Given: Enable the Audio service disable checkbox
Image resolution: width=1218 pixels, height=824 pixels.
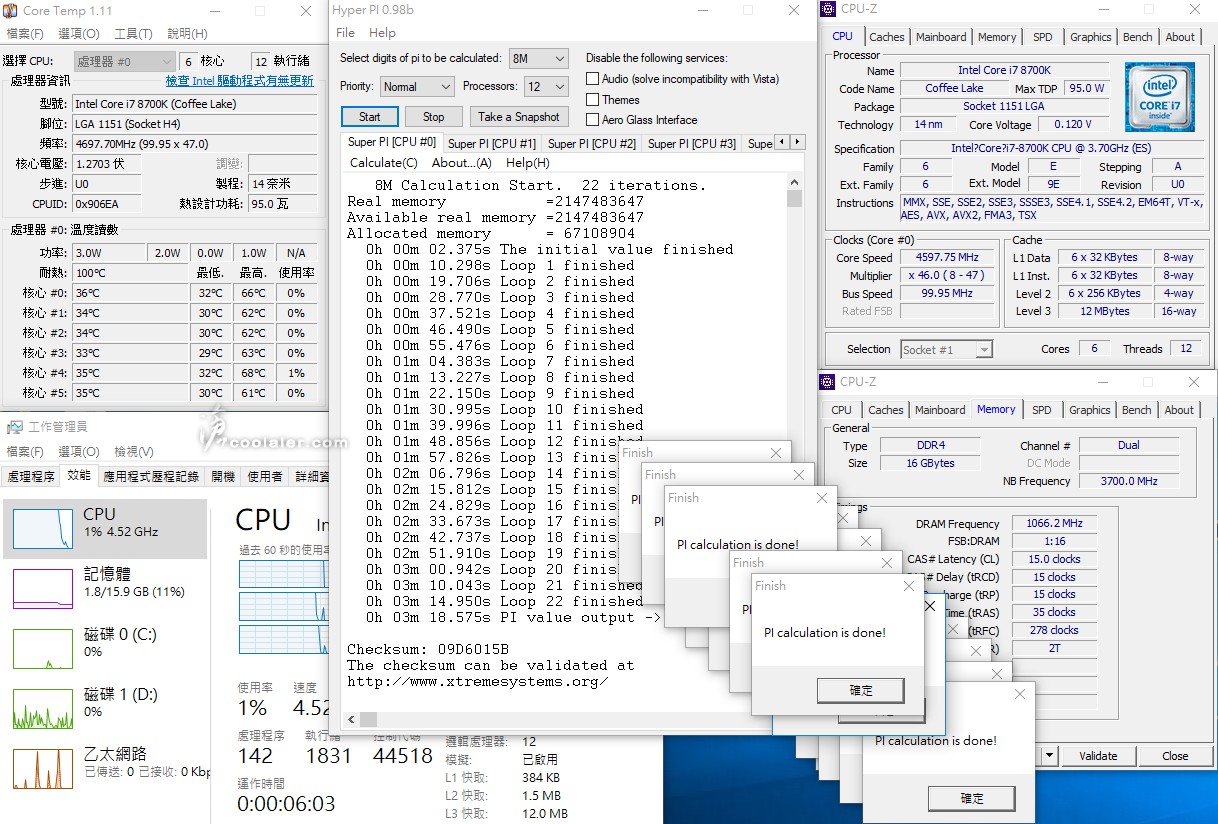Looking at the screenshot, I should point(593,78).
